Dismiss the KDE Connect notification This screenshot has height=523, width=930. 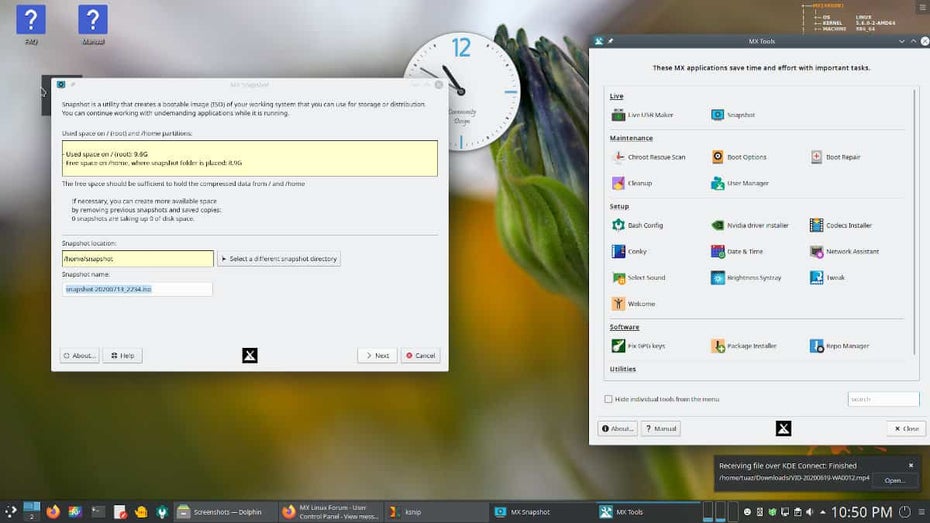(911, 465)
